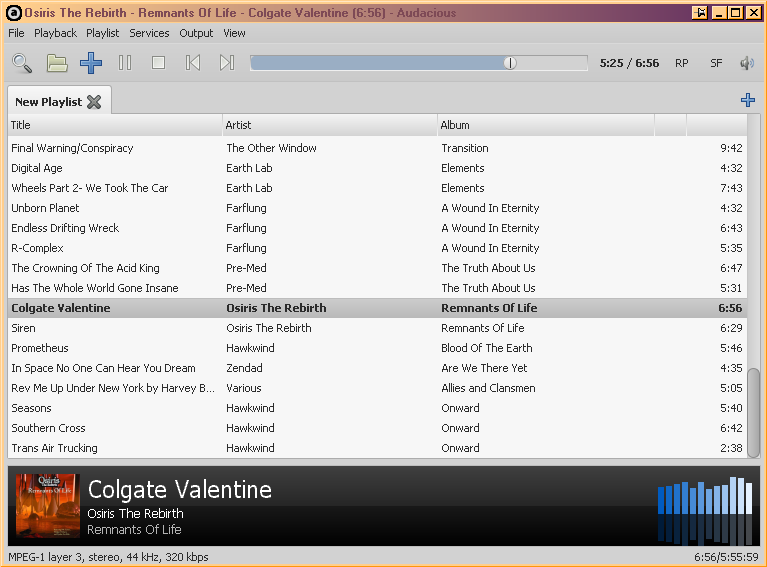The height and width of the screenshot is (567, 767).
Task: Sort playlist by the Artist column header
Action: tap(329, 125)
